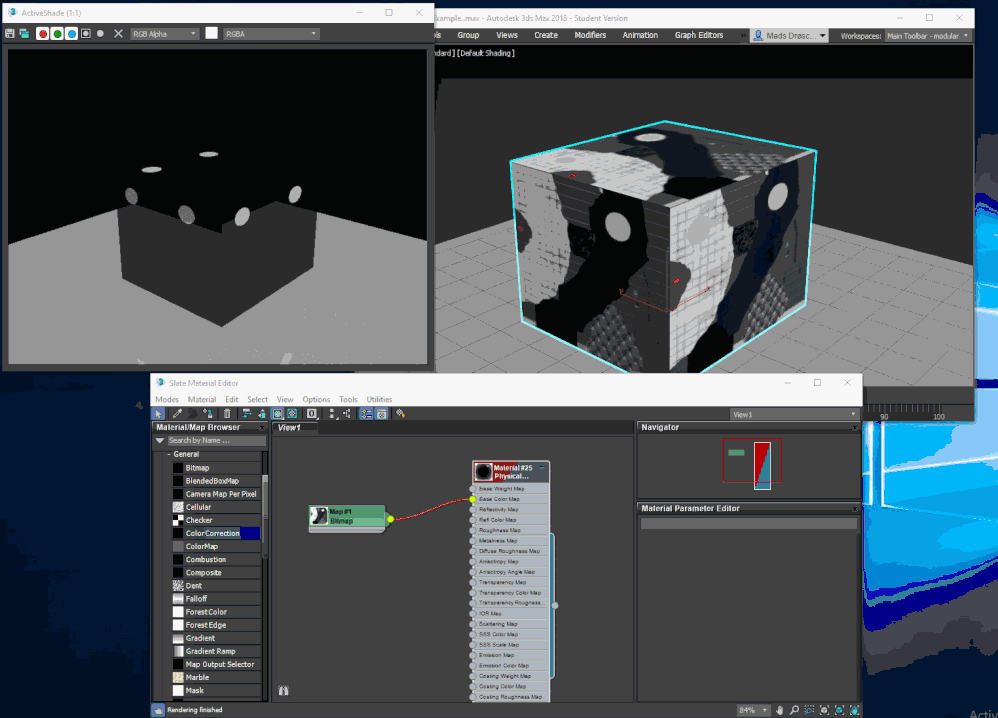Screen dimensions: 998x718
Task: Click the save image icon in ActiveShade
Action: (10, 33)
